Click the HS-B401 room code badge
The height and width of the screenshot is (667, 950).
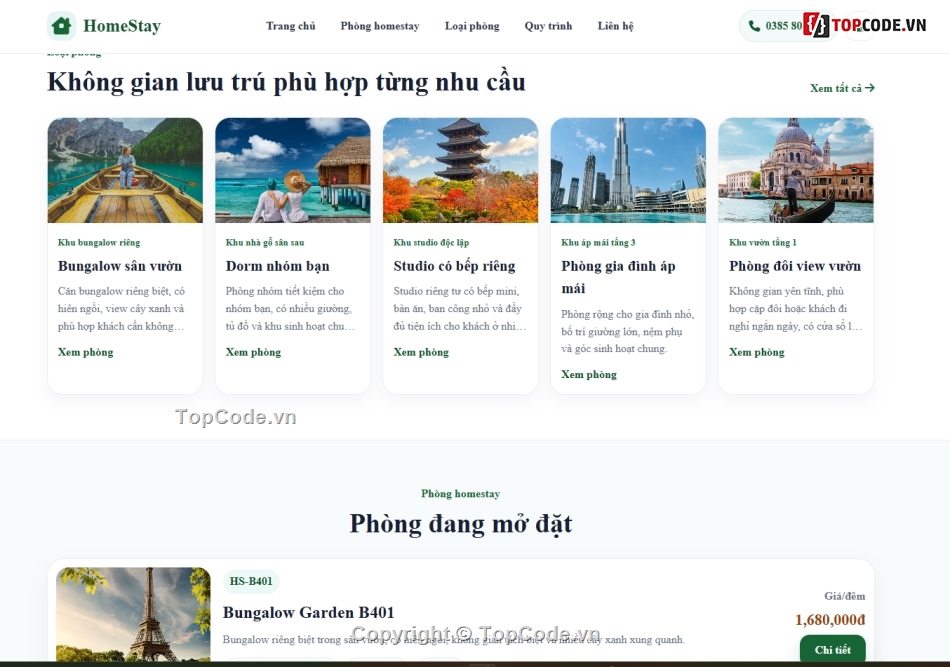pyautogui.click(x=251, y=581)
